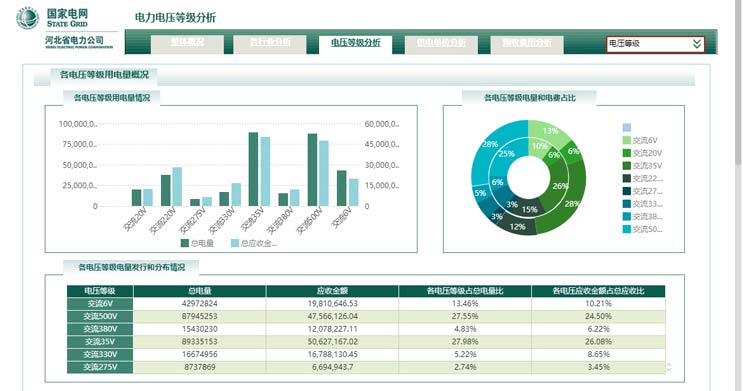Open the 各行业分析 tab
Viewport: 743px width, 391px height.
click(x=270, y=43)
